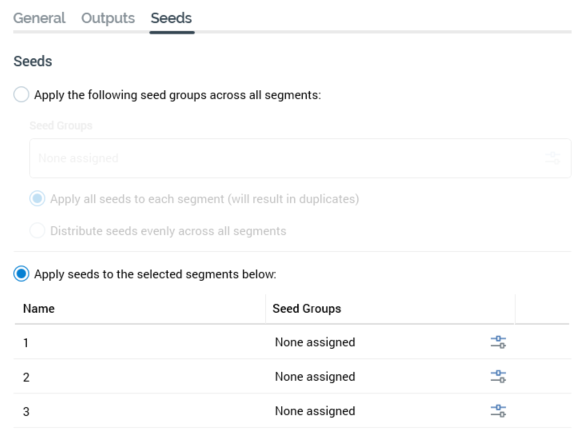This screenshot has width=581, height=442.
Task: Click None assigned for segment 1
Action: click(x=315, y=342)
